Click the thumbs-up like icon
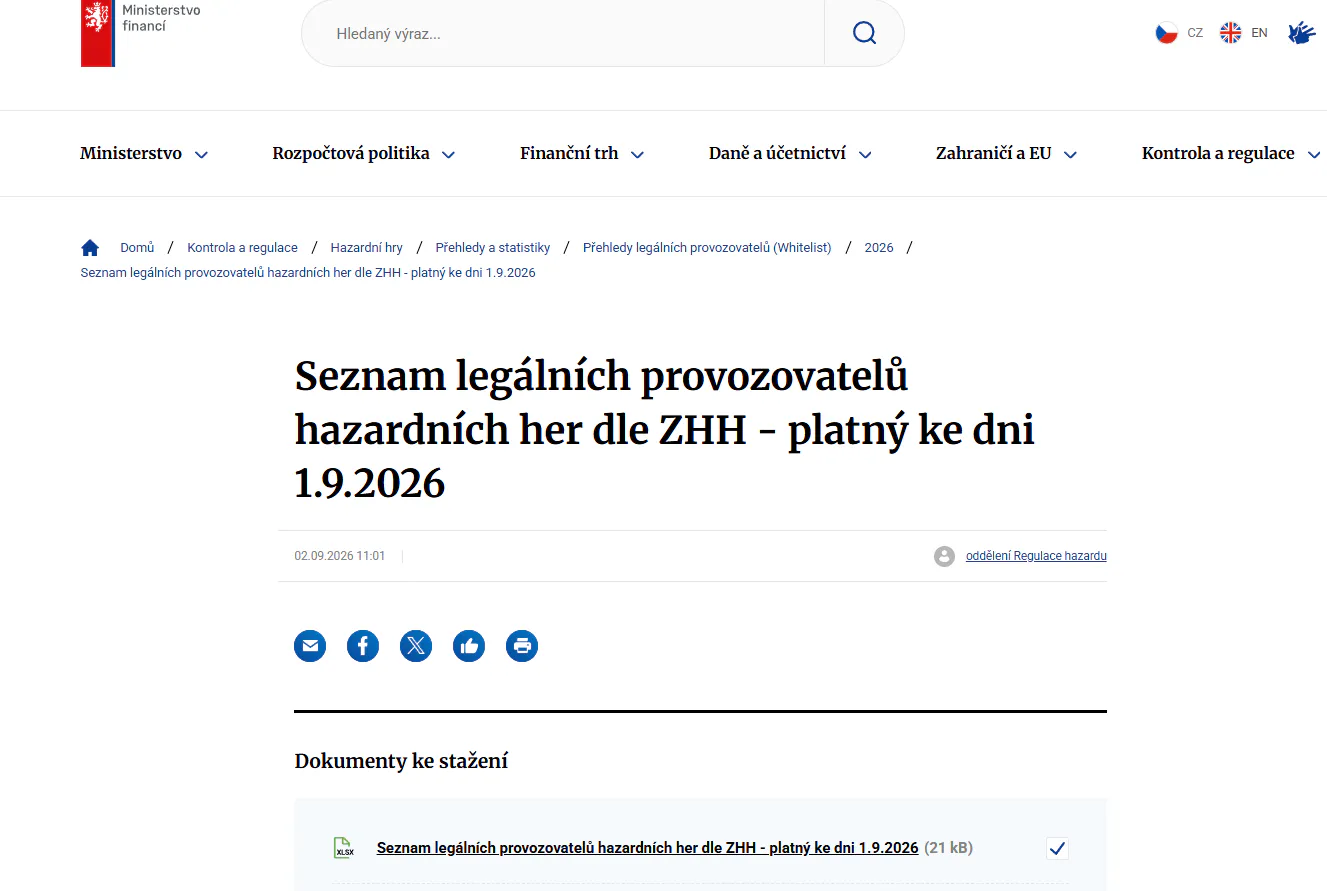 pos(469,646)
